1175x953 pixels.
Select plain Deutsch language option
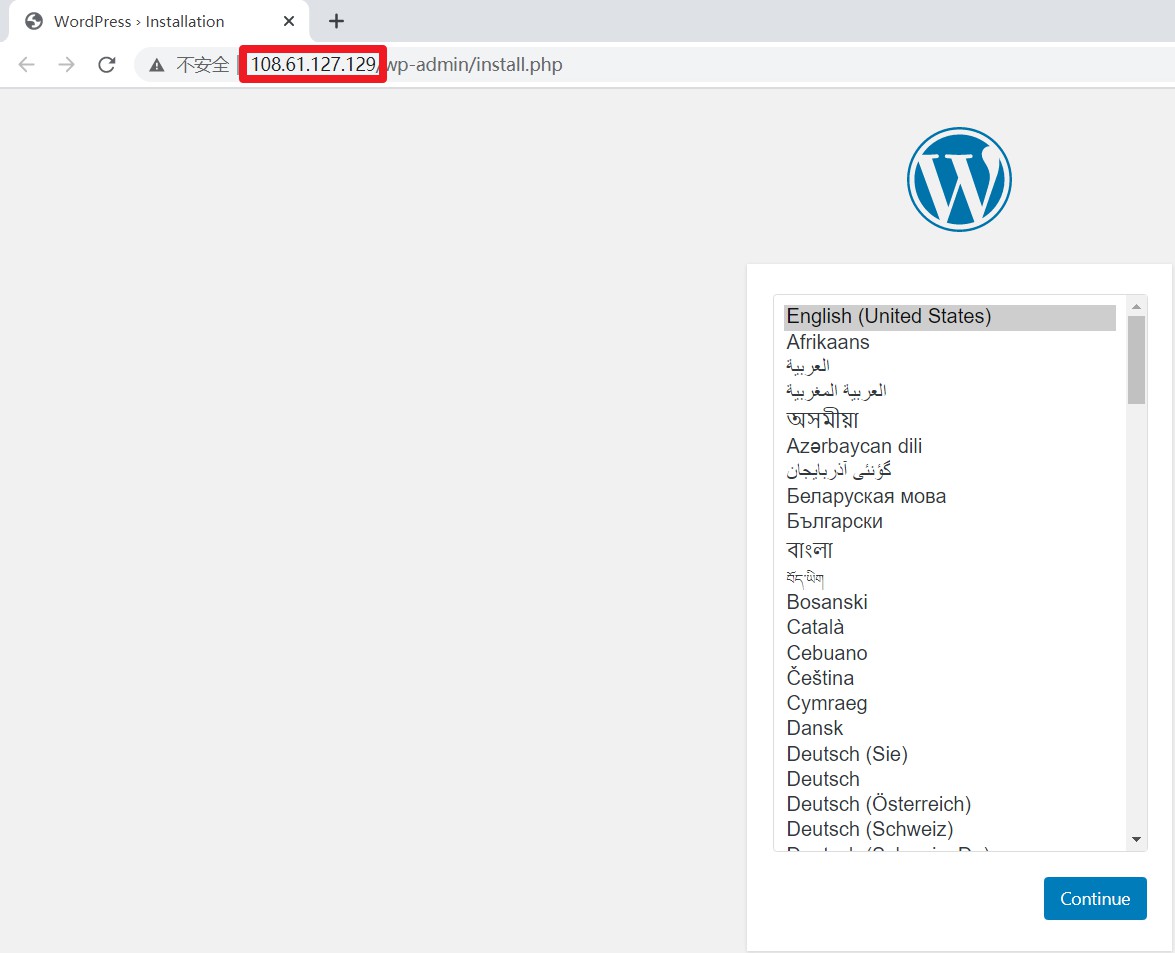click(949, 779)
